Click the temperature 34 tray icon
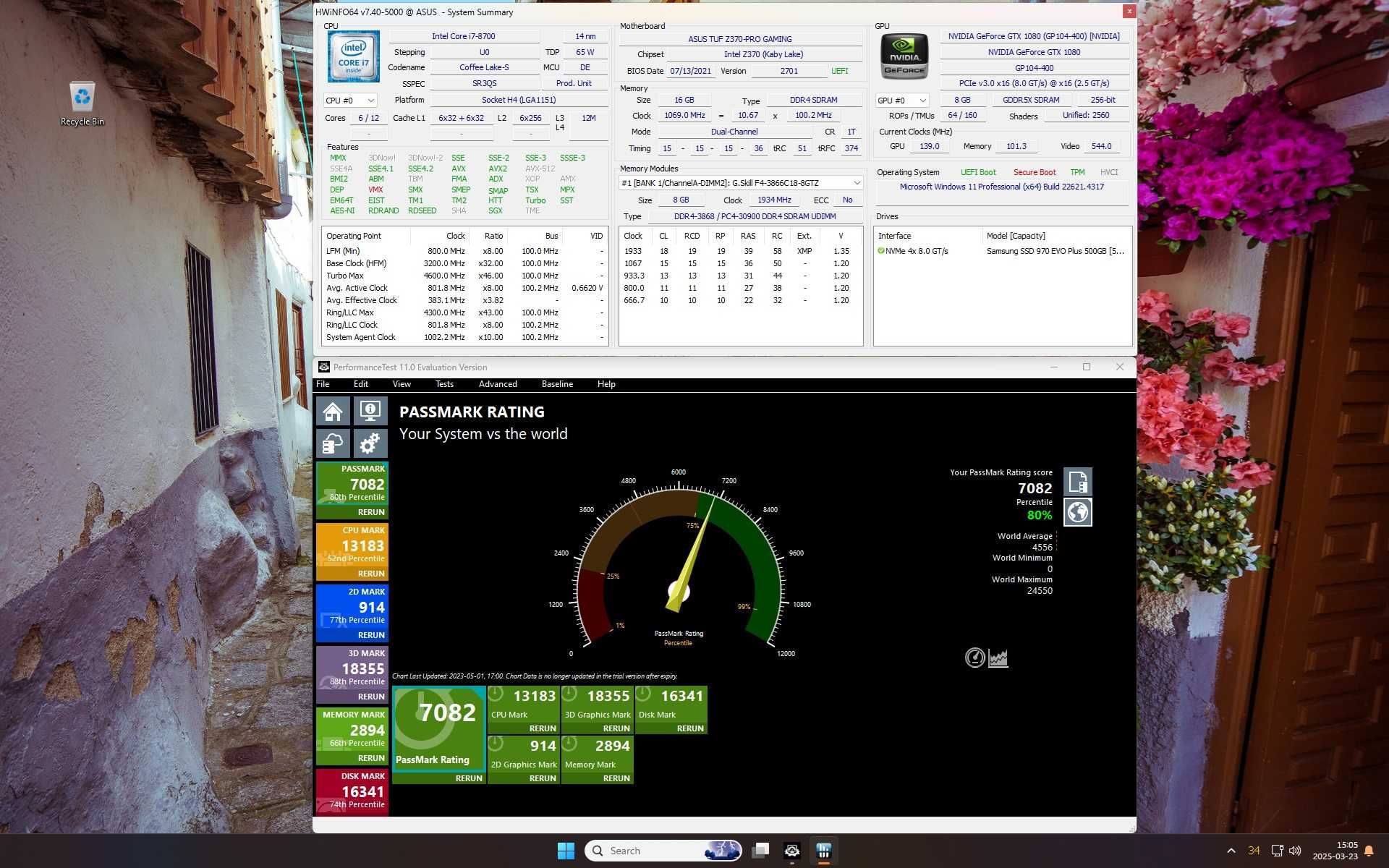Viewport: 1389px width, 868px height. click(x=1254, y=851)
